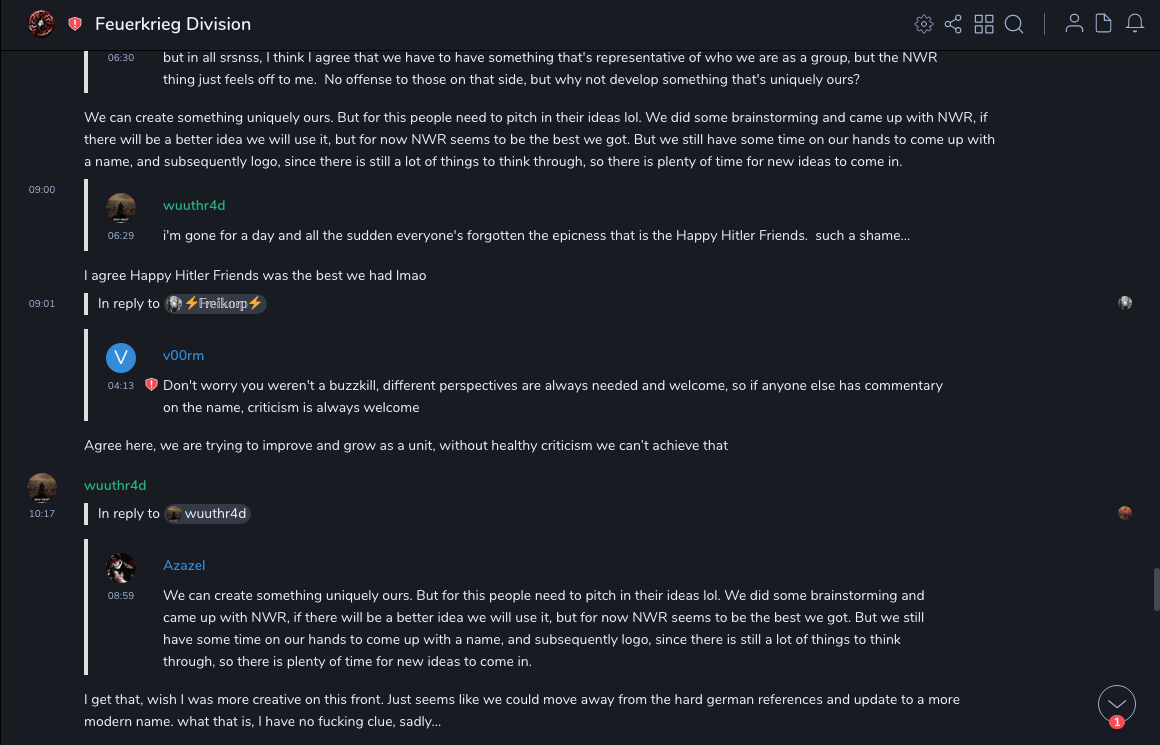Open the apps grid icon
Image resolution: width=1160 pixels, height=745 pixels.
click(984, 24)
